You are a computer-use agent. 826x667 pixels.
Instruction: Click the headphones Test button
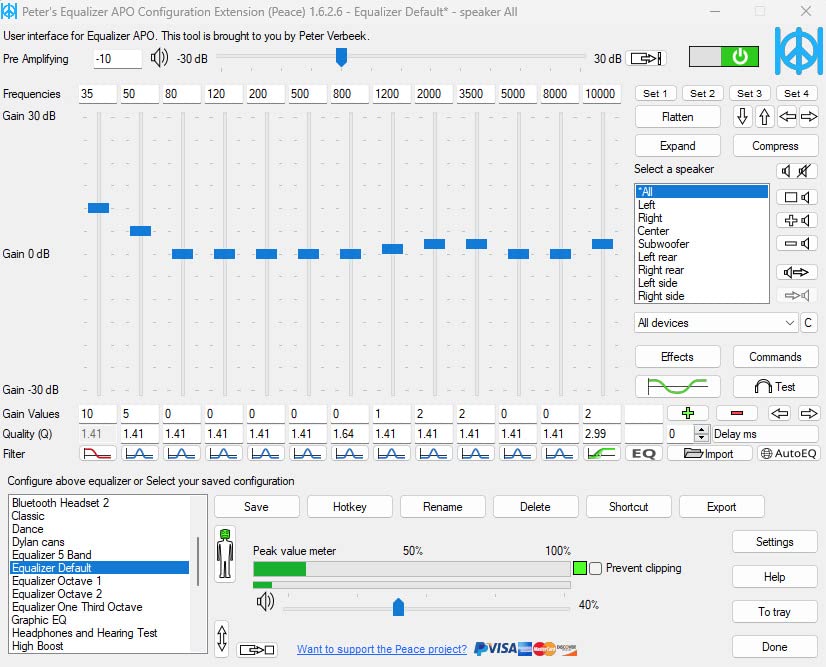pos(775,386)
